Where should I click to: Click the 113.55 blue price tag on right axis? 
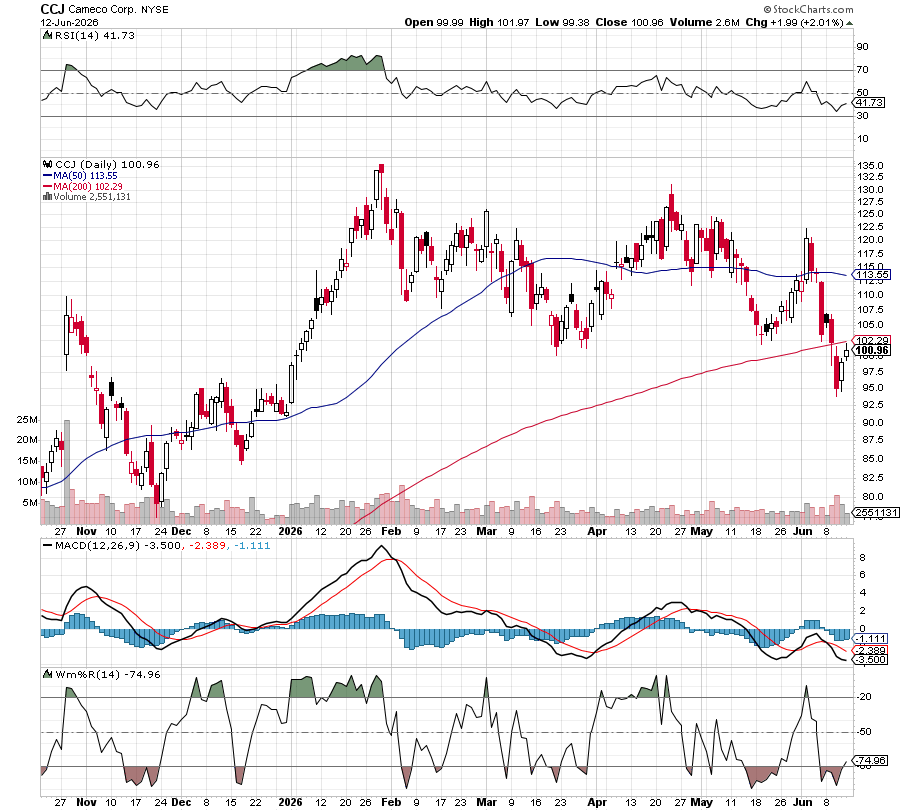tap(872, 275)
